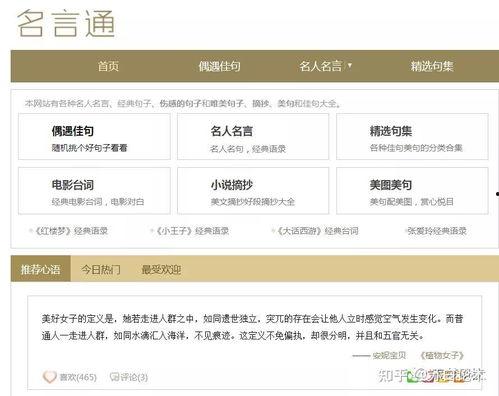Open the 电影台词 category card
This screenshot has width=499, height=396.
tap(94, 191)
